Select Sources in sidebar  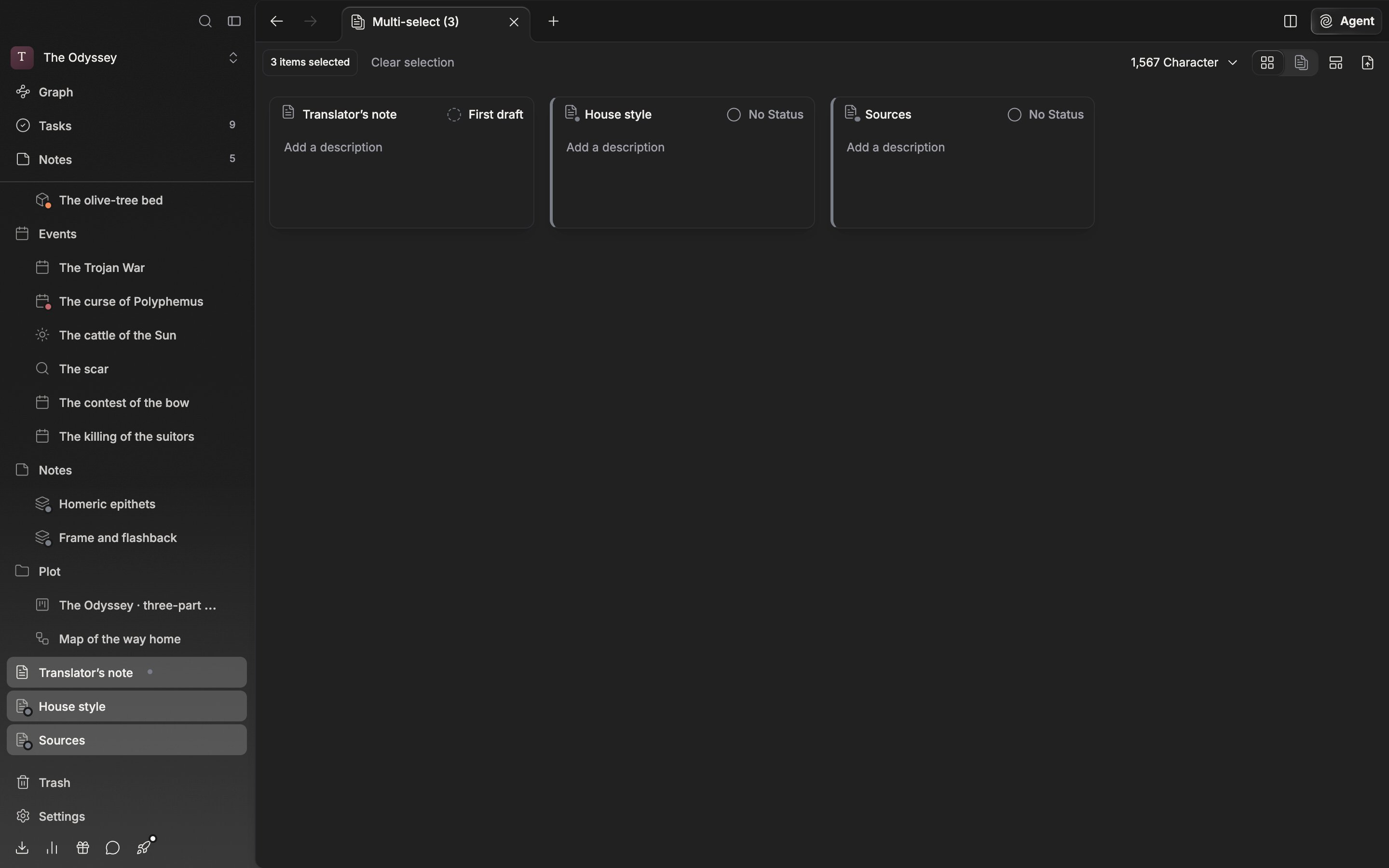click(x=126, y=741)
